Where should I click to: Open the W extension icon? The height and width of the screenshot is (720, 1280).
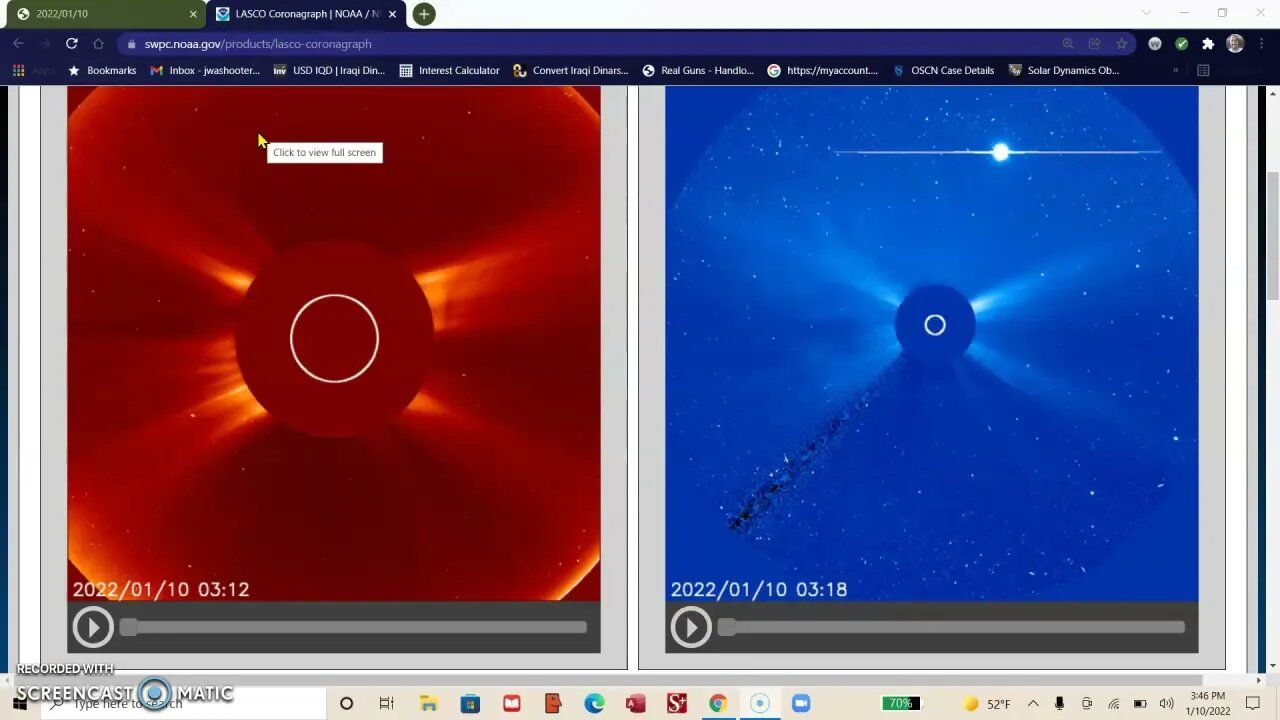(x=1155, y=43)
